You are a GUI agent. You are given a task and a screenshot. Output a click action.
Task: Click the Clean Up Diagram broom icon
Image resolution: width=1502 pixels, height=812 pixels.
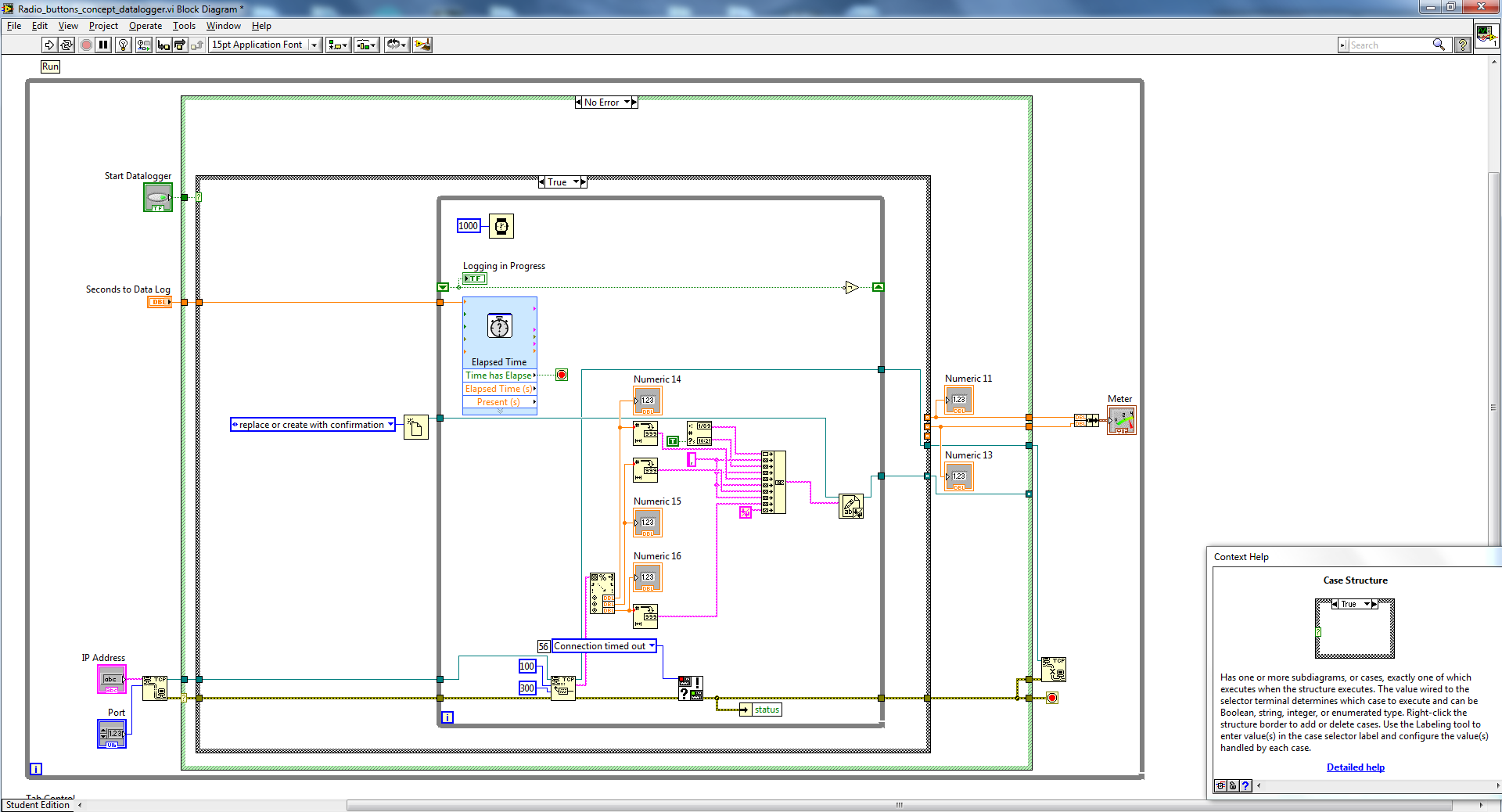422,45
